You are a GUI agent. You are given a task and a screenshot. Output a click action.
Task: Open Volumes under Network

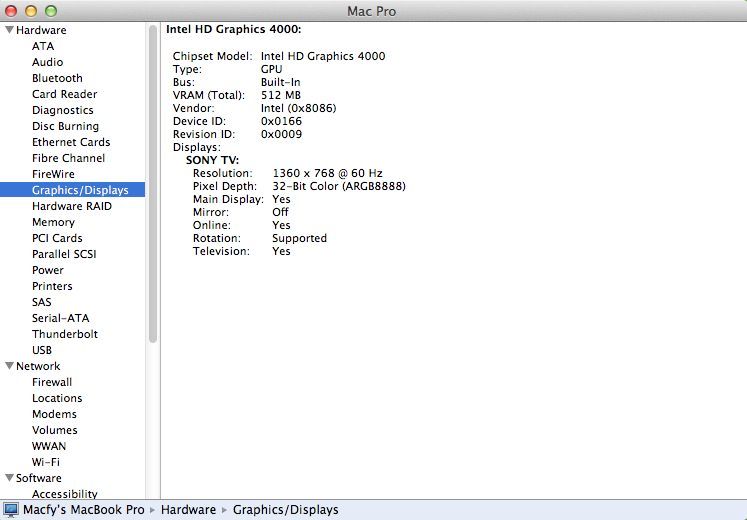coord(54,430)
